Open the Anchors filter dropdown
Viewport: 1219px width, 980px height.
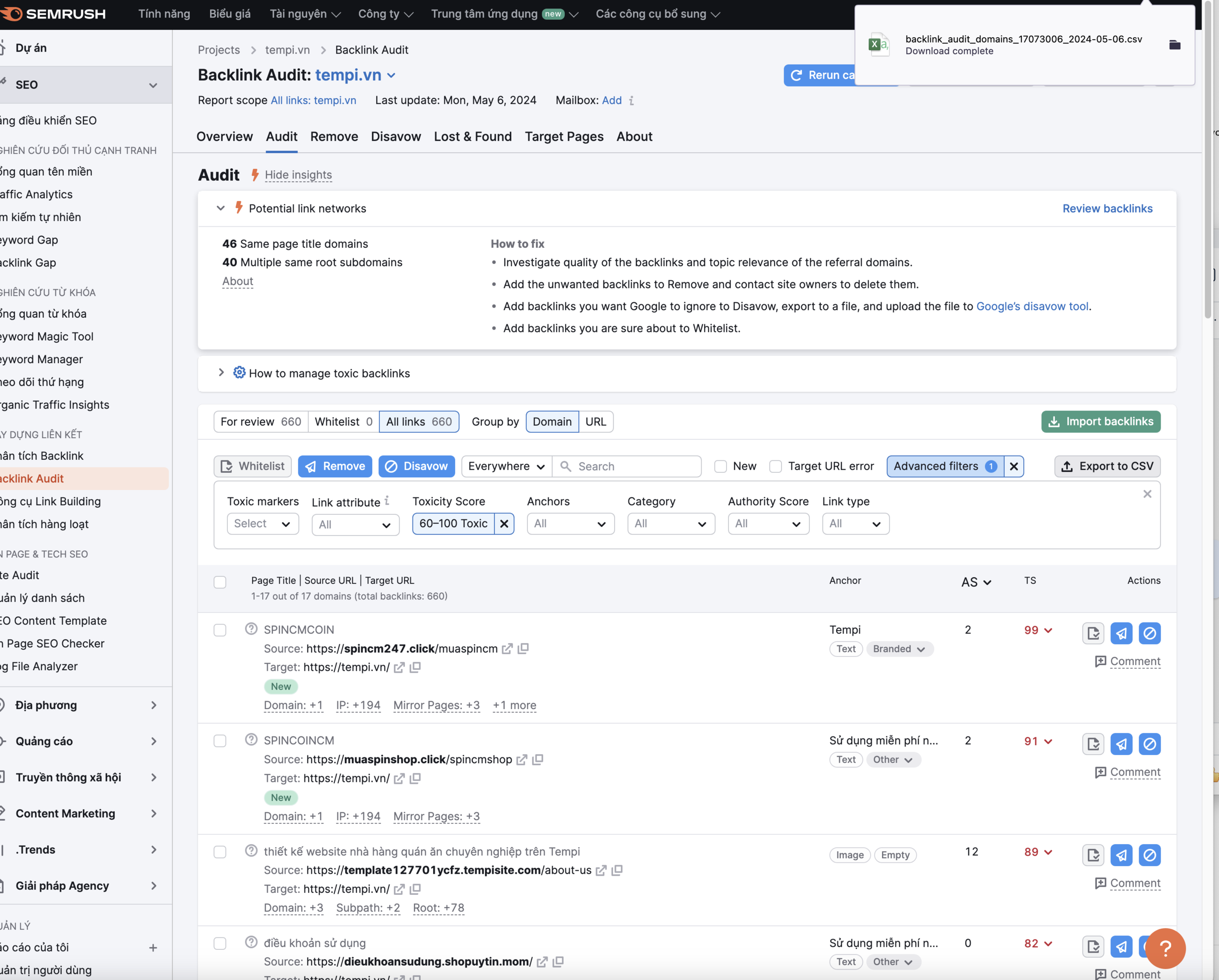click(570, 524)
